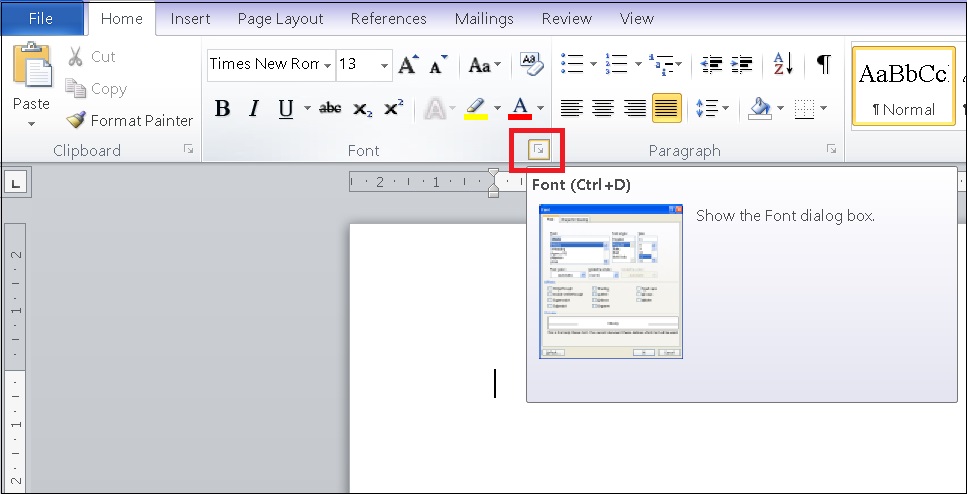Screen dimensions: 967x494
Task: Apply red font color
Action: click(521, 108)
